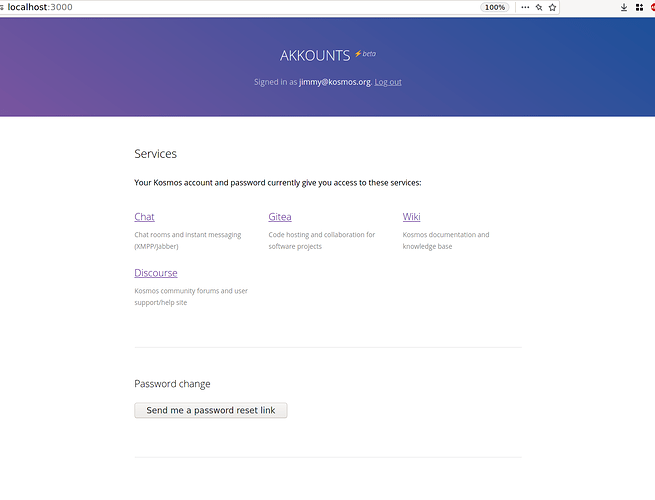Click the Password change heading
655x500 pixels.
click(x=172, y=384)
